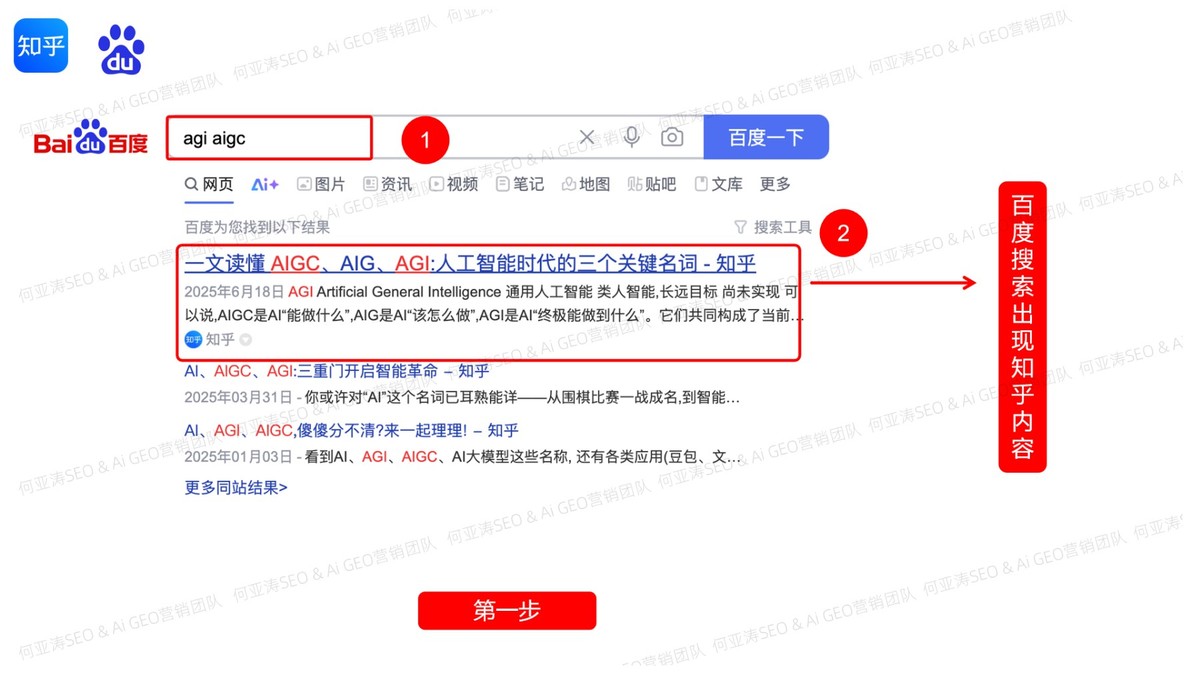Screen dimensions: 1200x675
Task: Click the Zhihu 知乎 logo icon
Action: click(x=41, y=45)
